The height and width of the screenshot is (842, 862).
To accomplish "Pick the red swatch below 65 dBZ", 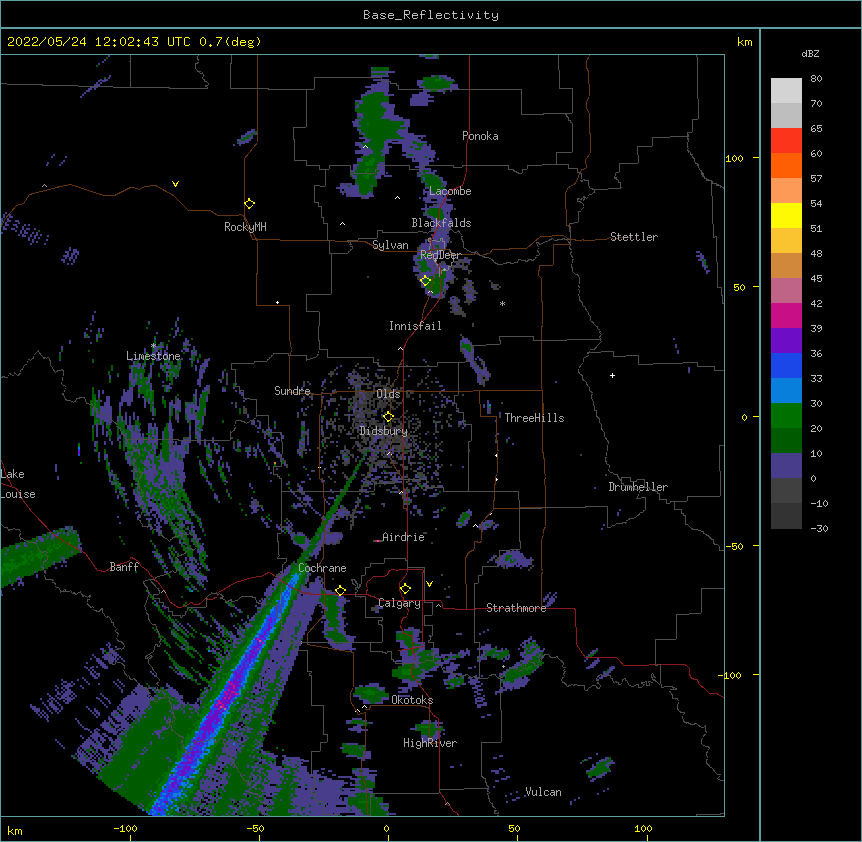I will coord(786,140).
